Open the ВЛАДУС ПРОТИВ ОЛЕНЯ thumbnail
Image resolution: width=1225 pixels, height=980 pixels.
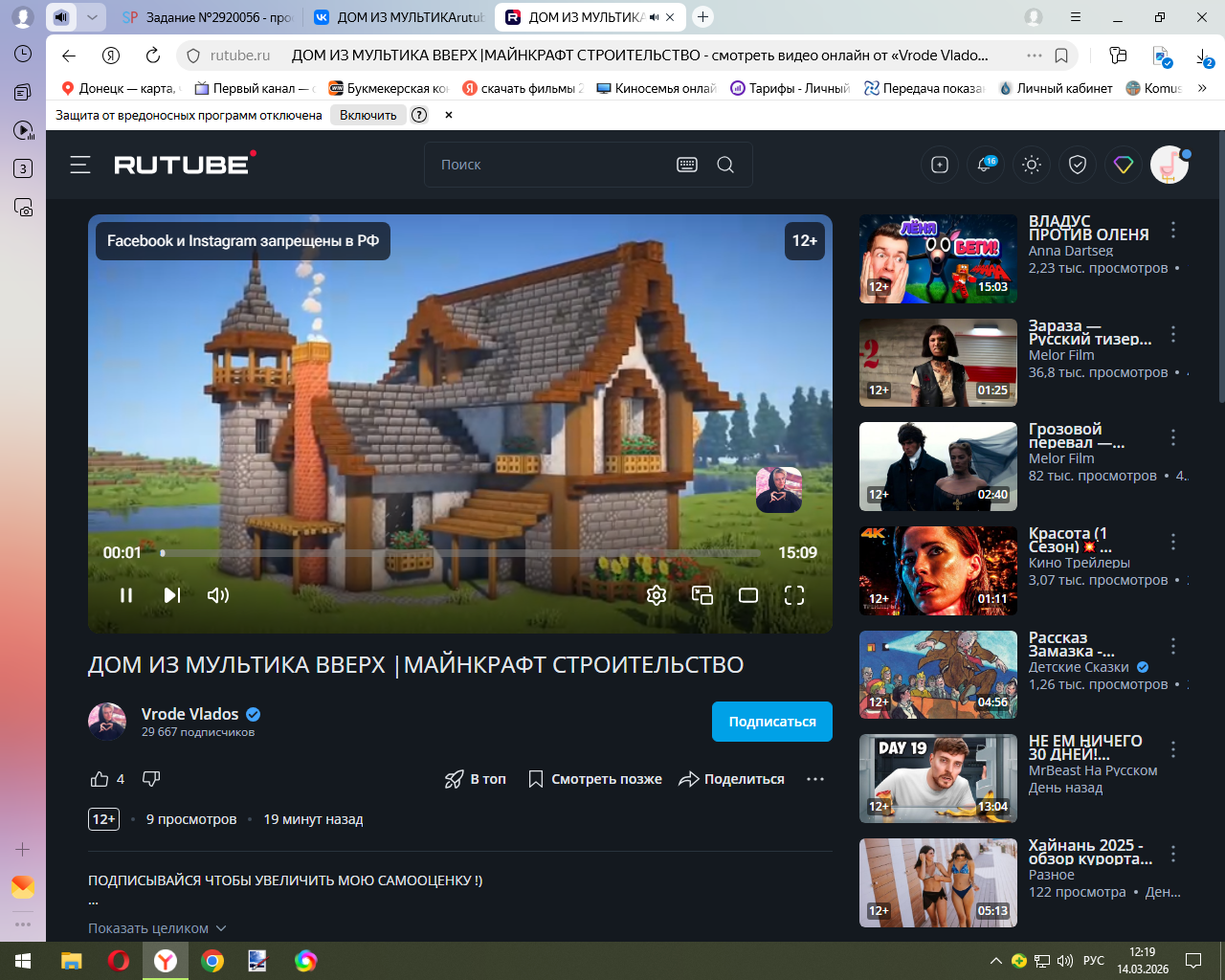938,258
